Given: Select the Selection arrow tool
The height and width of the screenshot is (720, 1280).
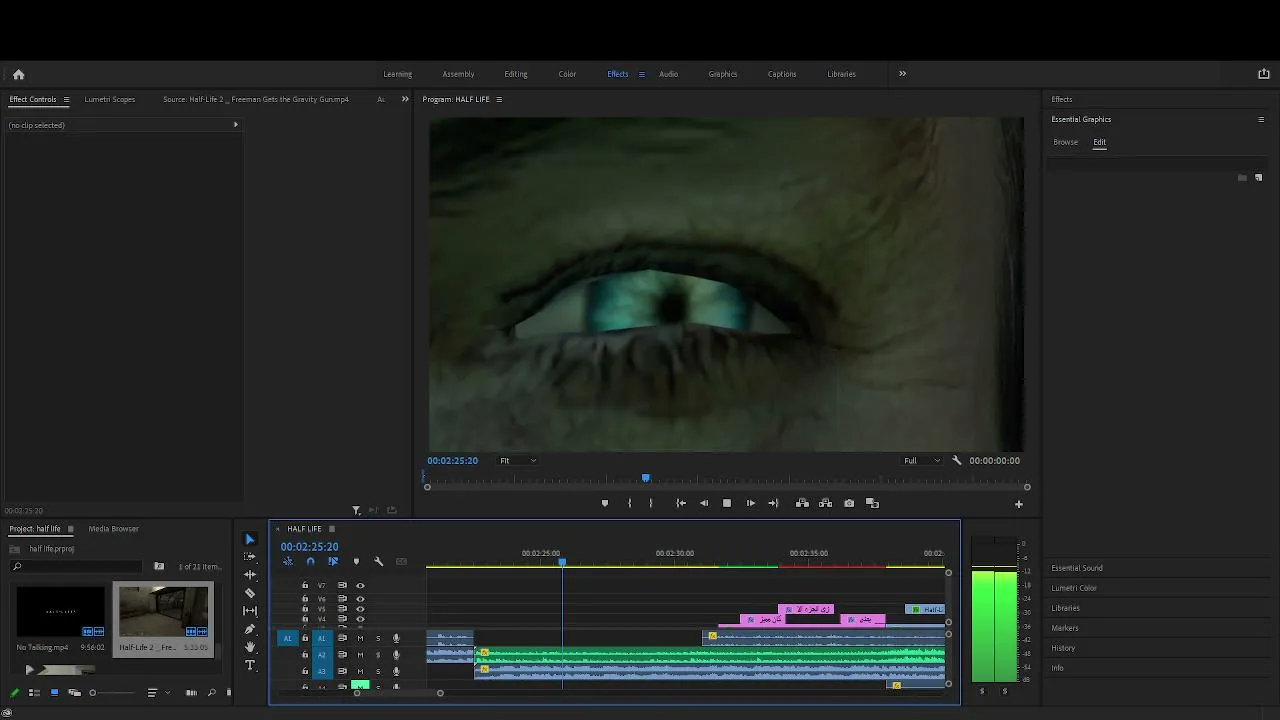Looking at the screenshot, I should click(x=250, y=540).
